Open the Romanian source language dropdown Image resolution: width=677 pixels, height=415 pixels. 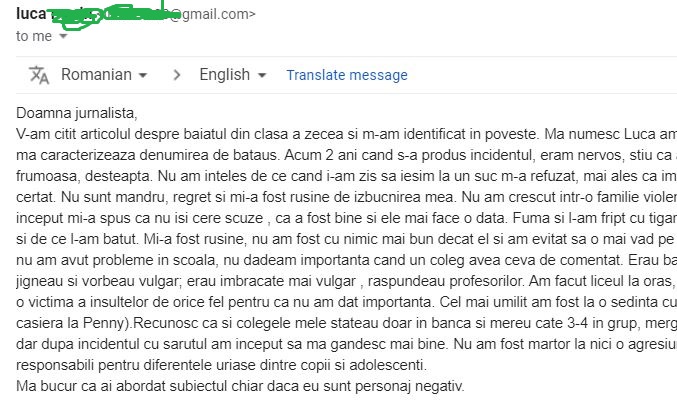tap(104, 75)
